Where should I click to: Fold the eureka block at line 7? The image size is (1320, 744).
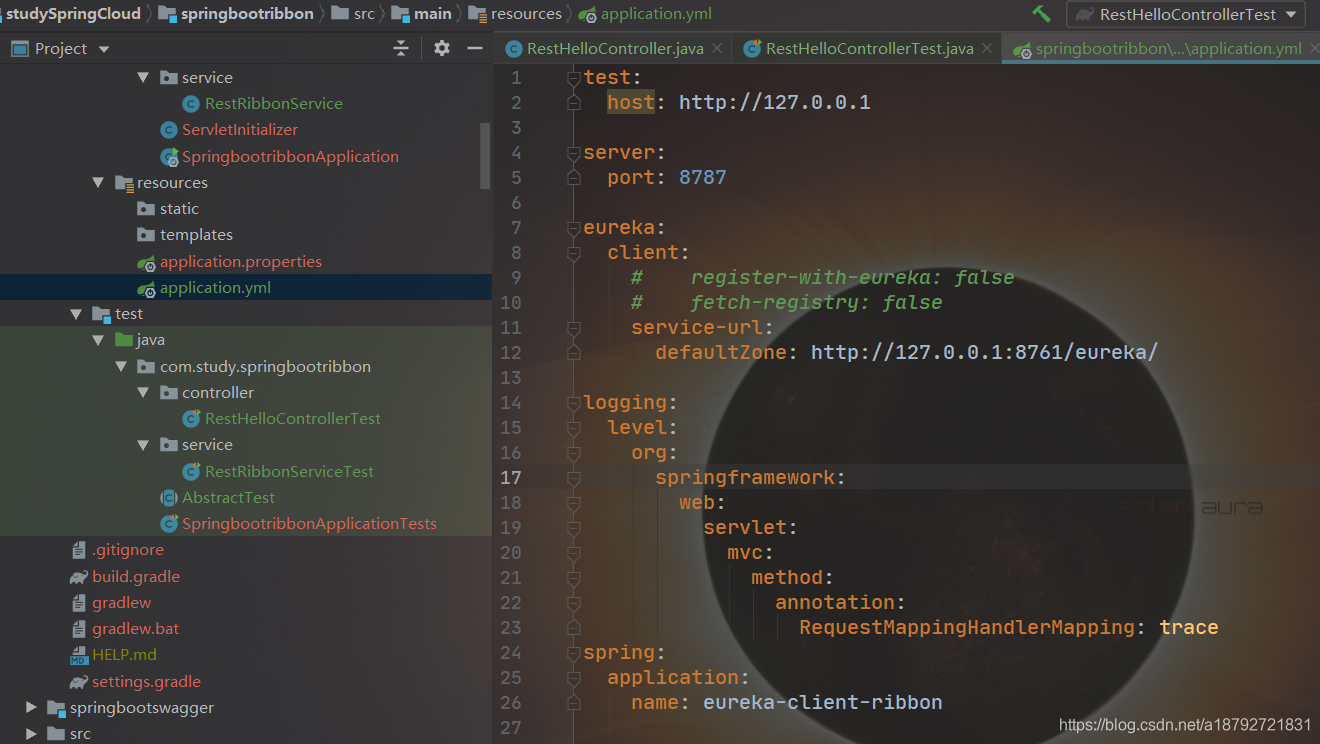574,227
